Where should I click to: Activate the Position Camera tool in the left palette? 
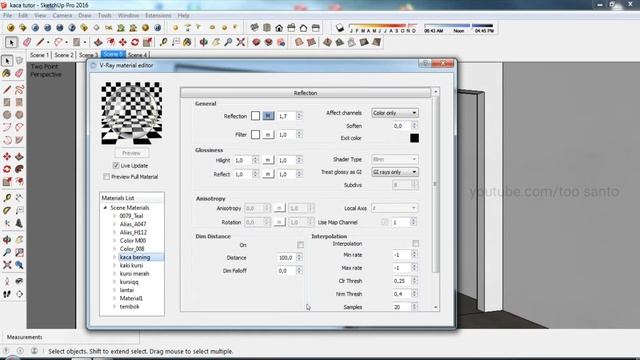pyautogui.click(x=7, y=281)
